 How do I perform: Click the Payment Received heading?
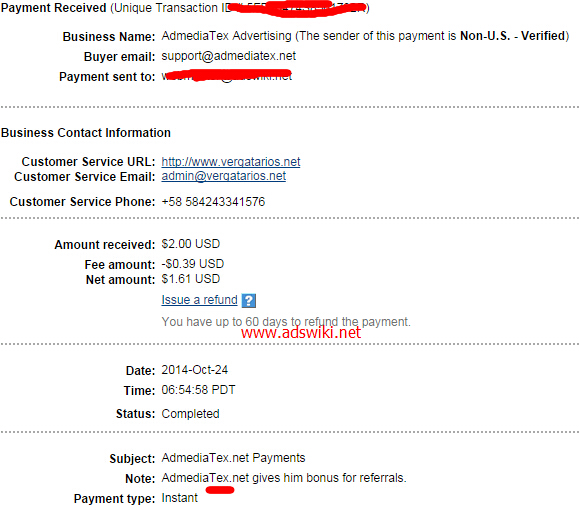[x=54, y=8]
